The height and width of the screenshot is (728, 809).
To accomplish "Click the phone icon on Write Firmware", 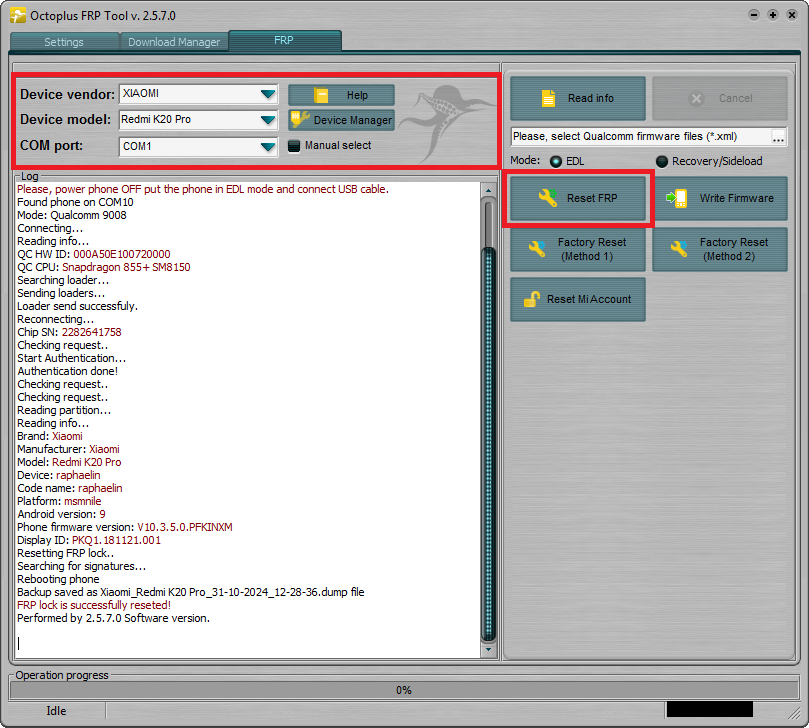I will coord(677,198).
